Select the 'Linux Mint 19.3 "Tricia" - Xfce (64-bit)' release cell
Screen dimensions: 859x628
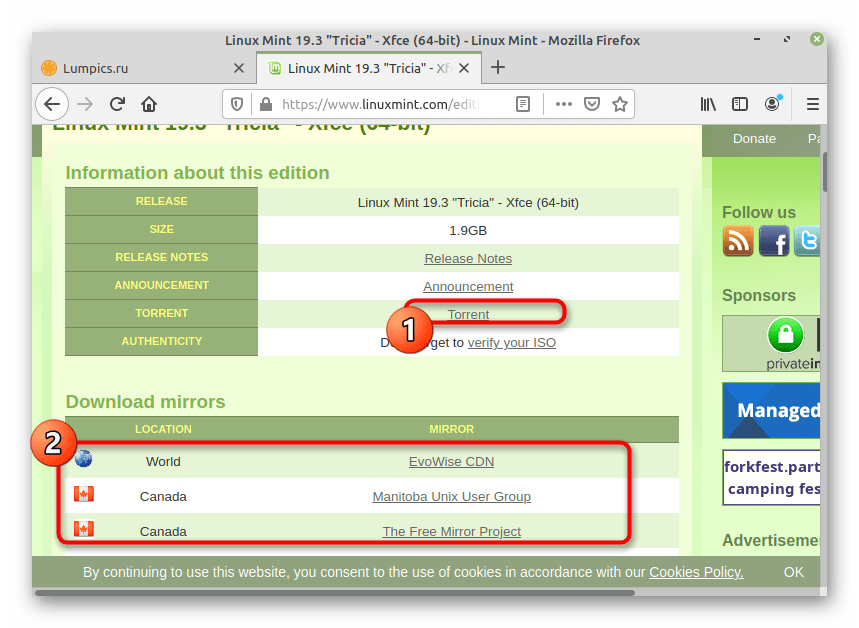pos(468,203)
